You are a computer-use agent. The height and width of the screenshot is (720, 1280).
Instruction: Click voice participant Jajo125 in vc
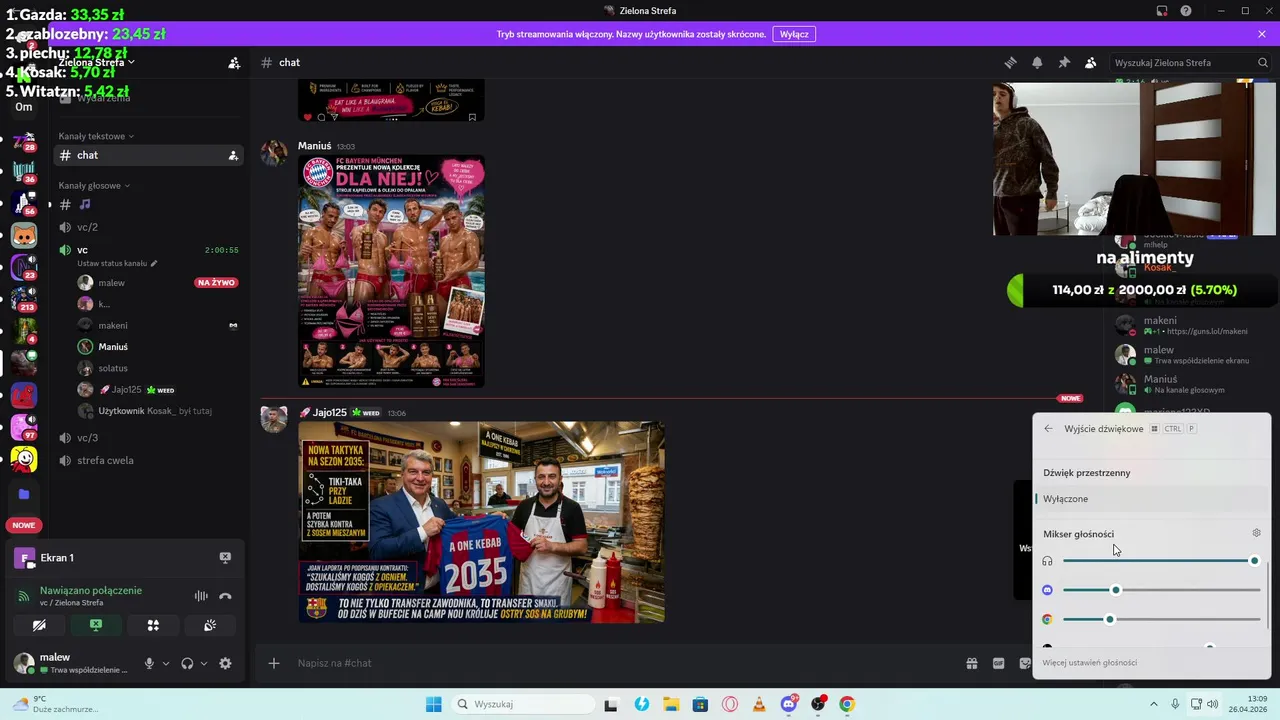(x=157, y=390)
